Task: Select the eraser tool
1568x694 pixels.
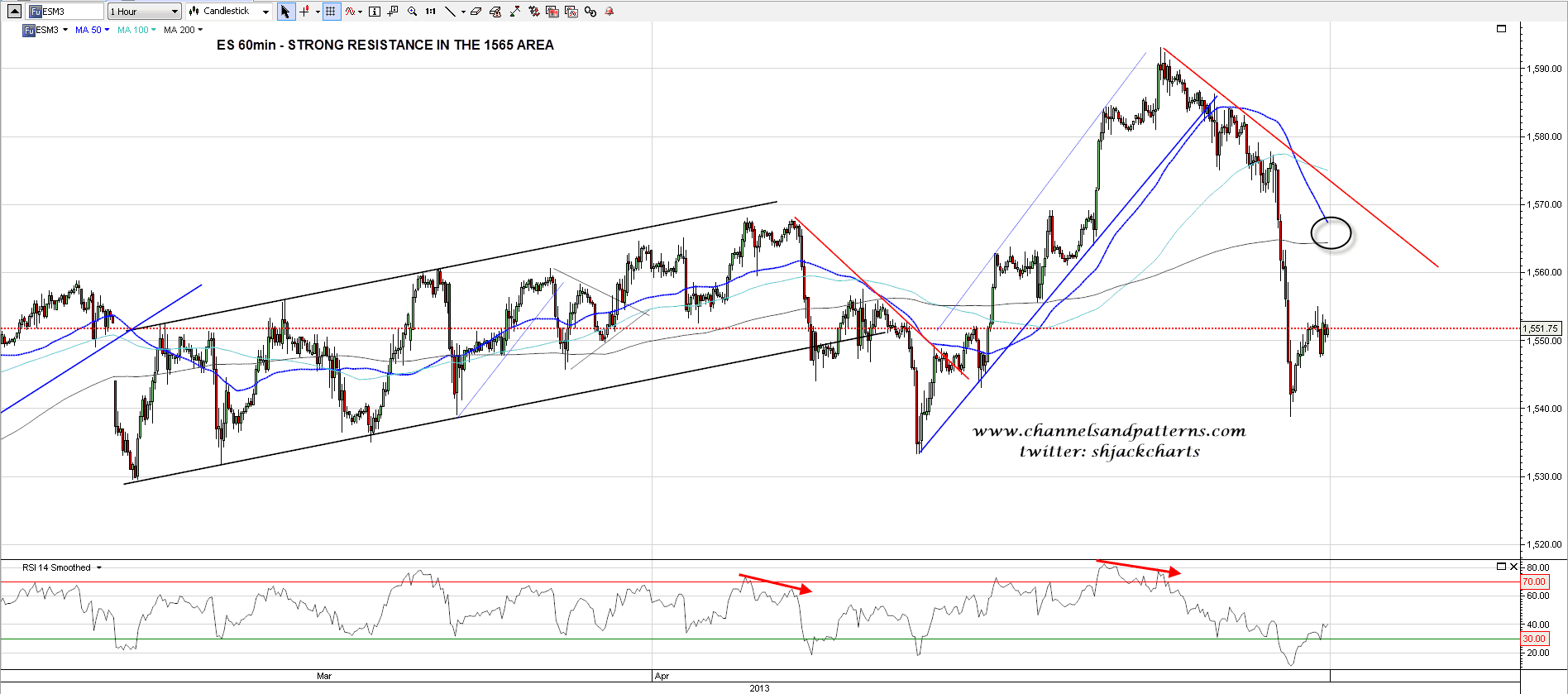Action: point(476,12)
